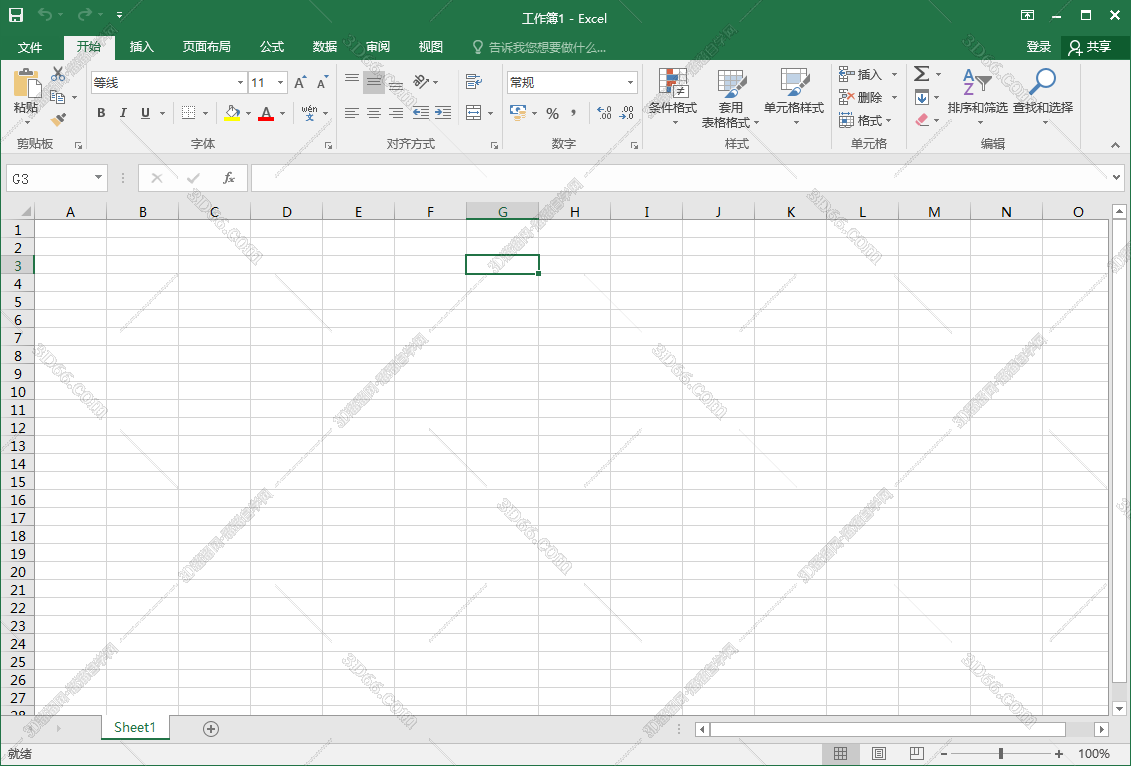
Task: Open the 插入 ribbon tab
Action: tap(142, 47)
